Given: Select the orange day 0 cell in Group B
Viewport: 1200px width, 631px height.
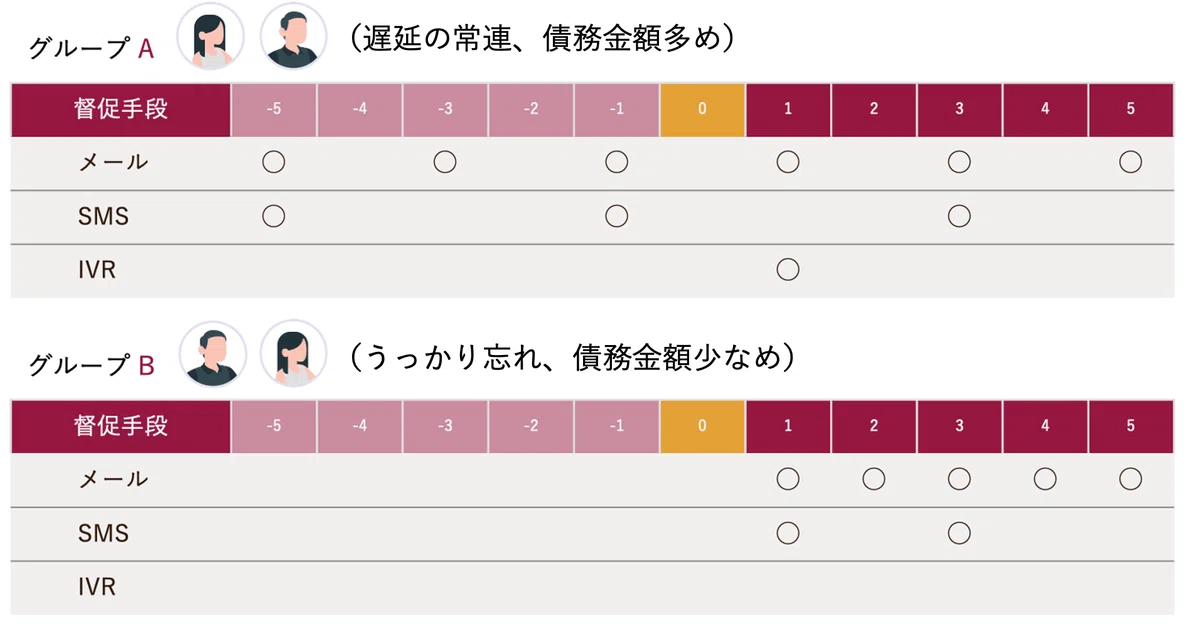Looking at the screenshot, I should (702, 427).
